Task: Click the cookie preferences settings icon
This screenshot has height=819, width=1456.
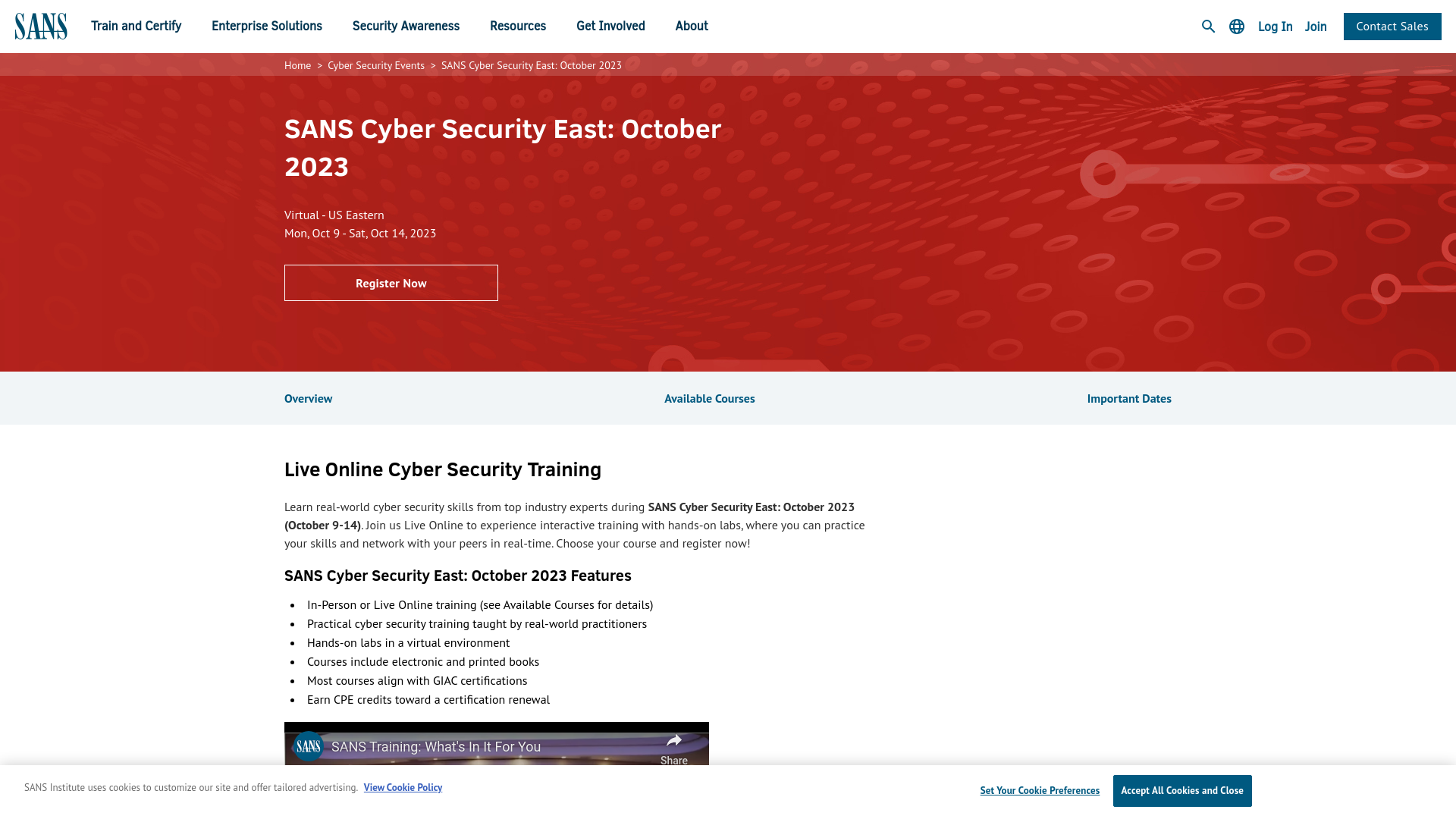Action: coord(1039,790)
